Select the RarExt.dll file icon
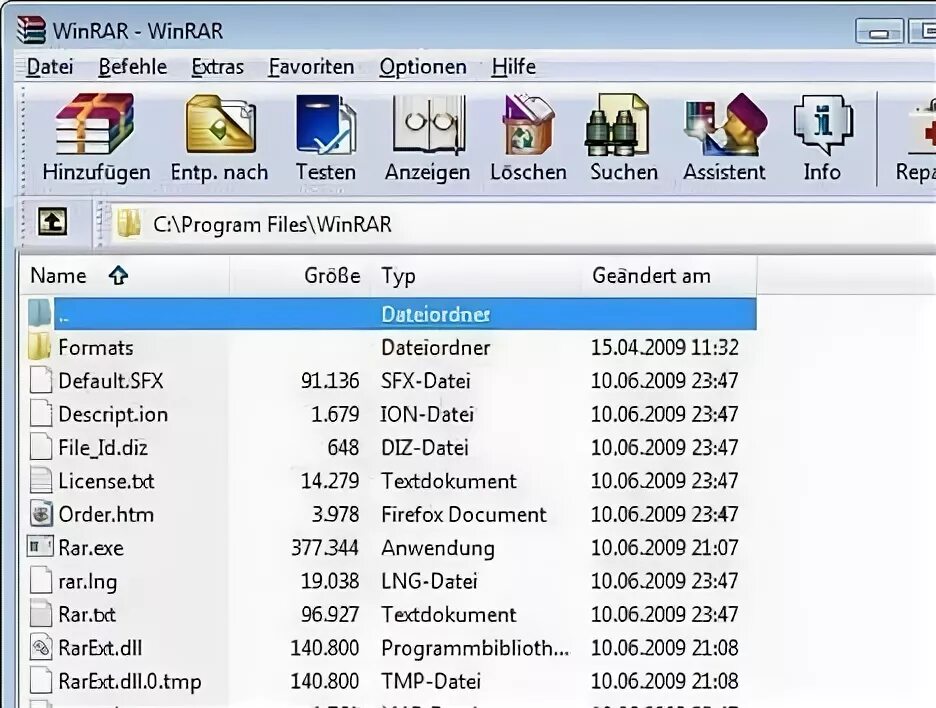 [x=41, y=648]
